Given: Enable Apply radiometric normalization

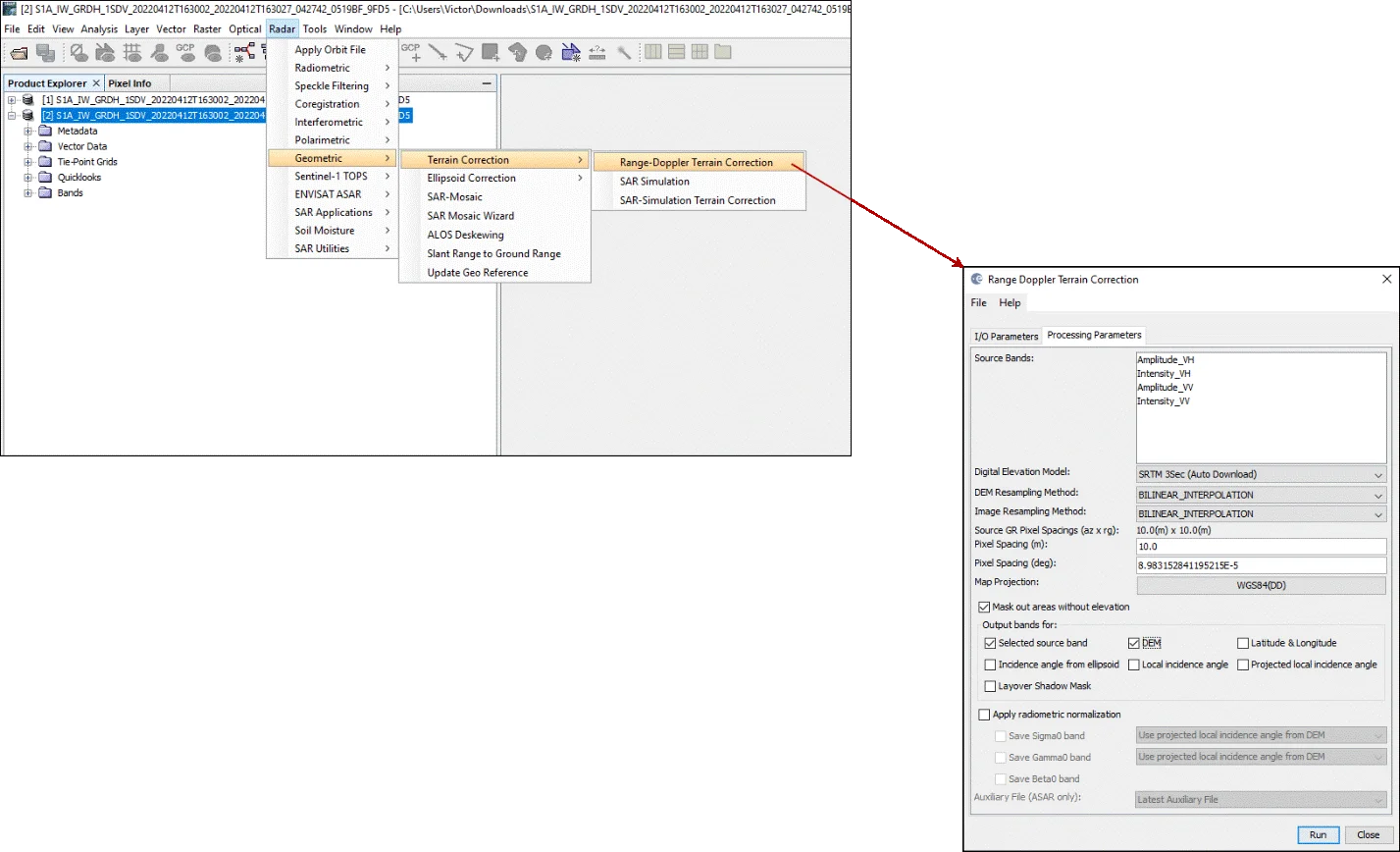Looking at the screenshot, I should (x=985, y=715).
